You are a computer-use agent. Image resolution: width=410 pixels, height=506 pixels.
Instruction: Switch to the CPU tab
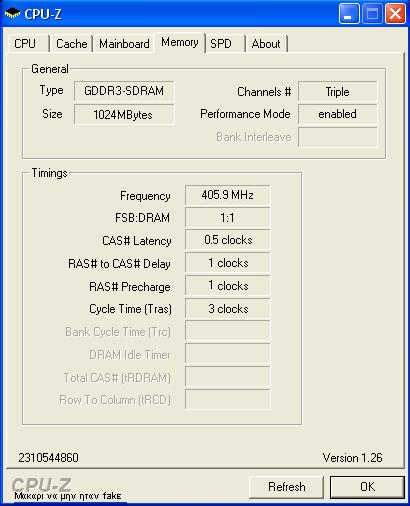pyautogui.click(x=28, y=44)
